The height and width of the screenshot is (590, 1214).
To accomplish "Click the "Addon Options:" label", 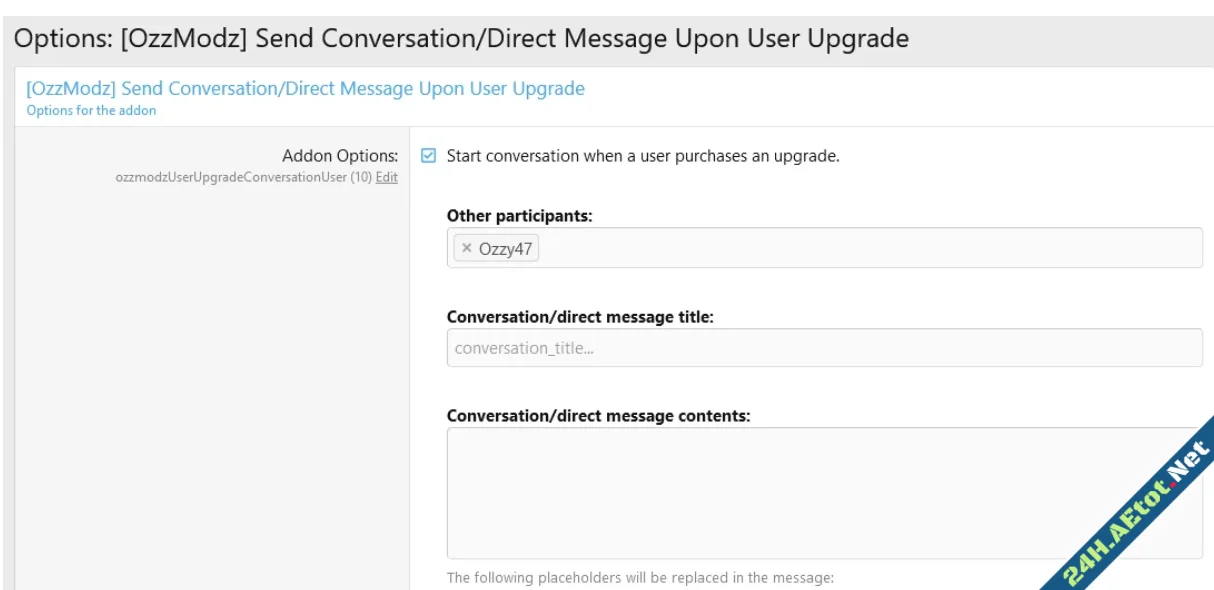I will pyautogui.click(x=340, y=156).
